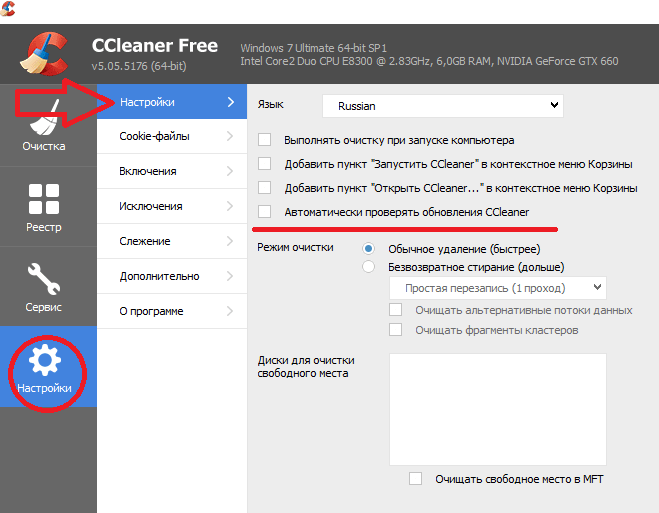Click the Режим очистки label
This screenshot has height=513, width=659.
(x=295, y=247)
